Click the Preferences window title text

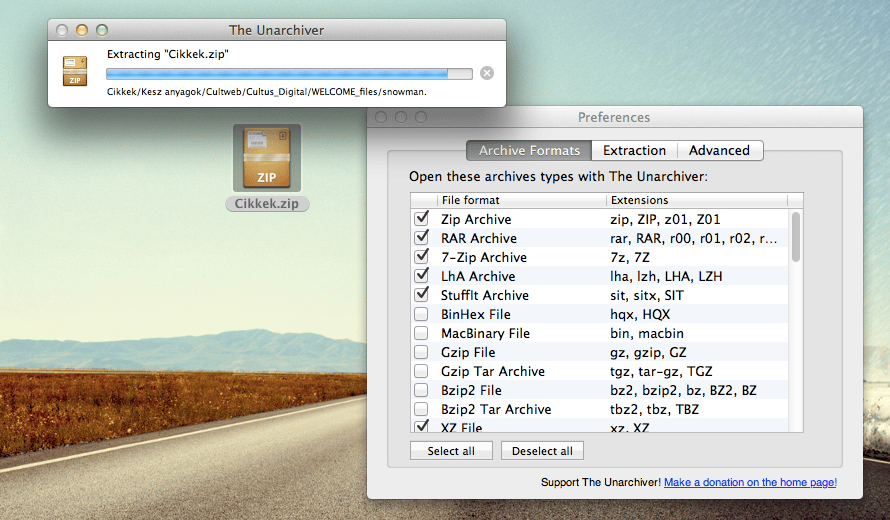click(614, 117)
